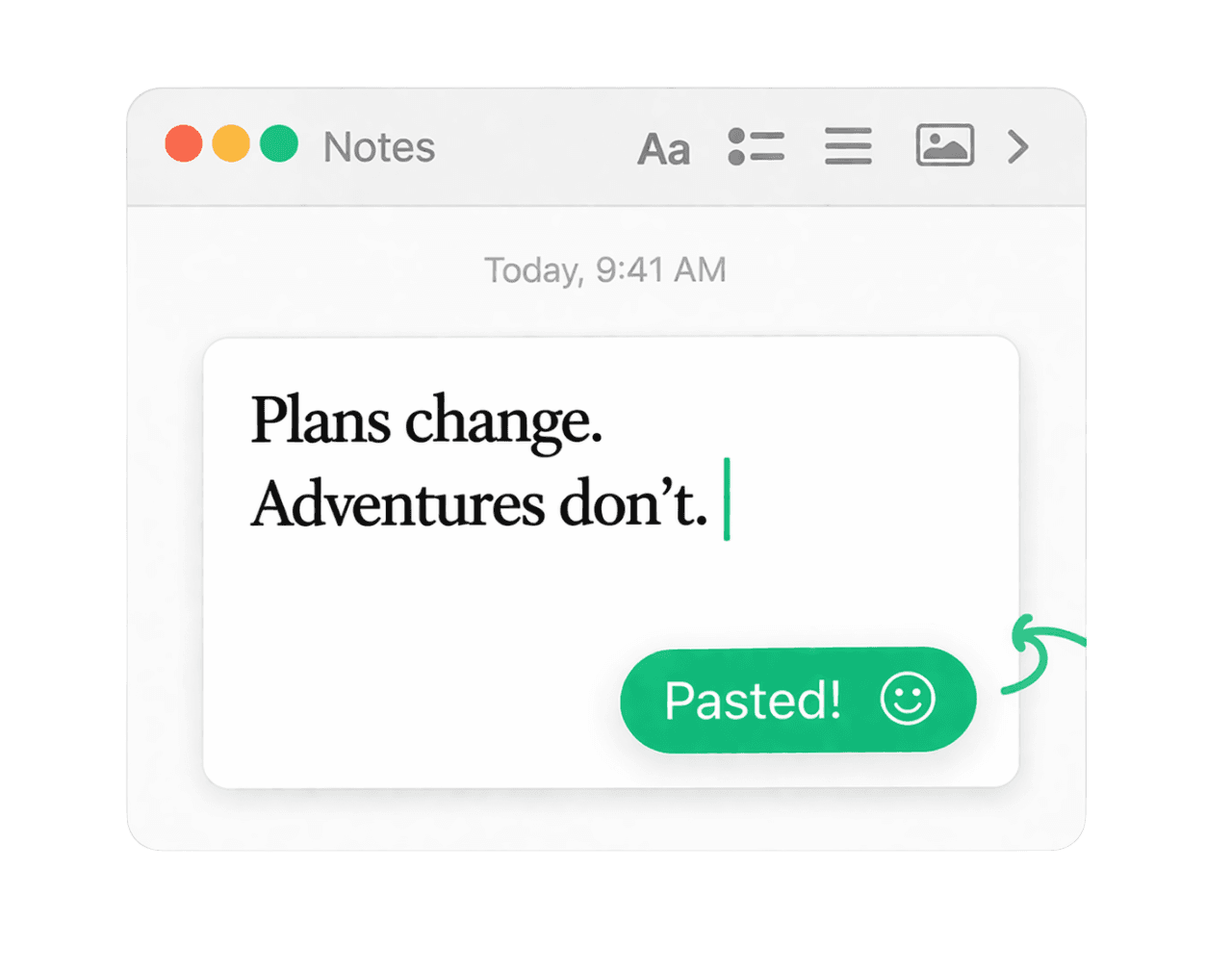1232x971 pixels.
Task: Place cursor in 'Plans change.' line
Action: [x=426, y=422]
